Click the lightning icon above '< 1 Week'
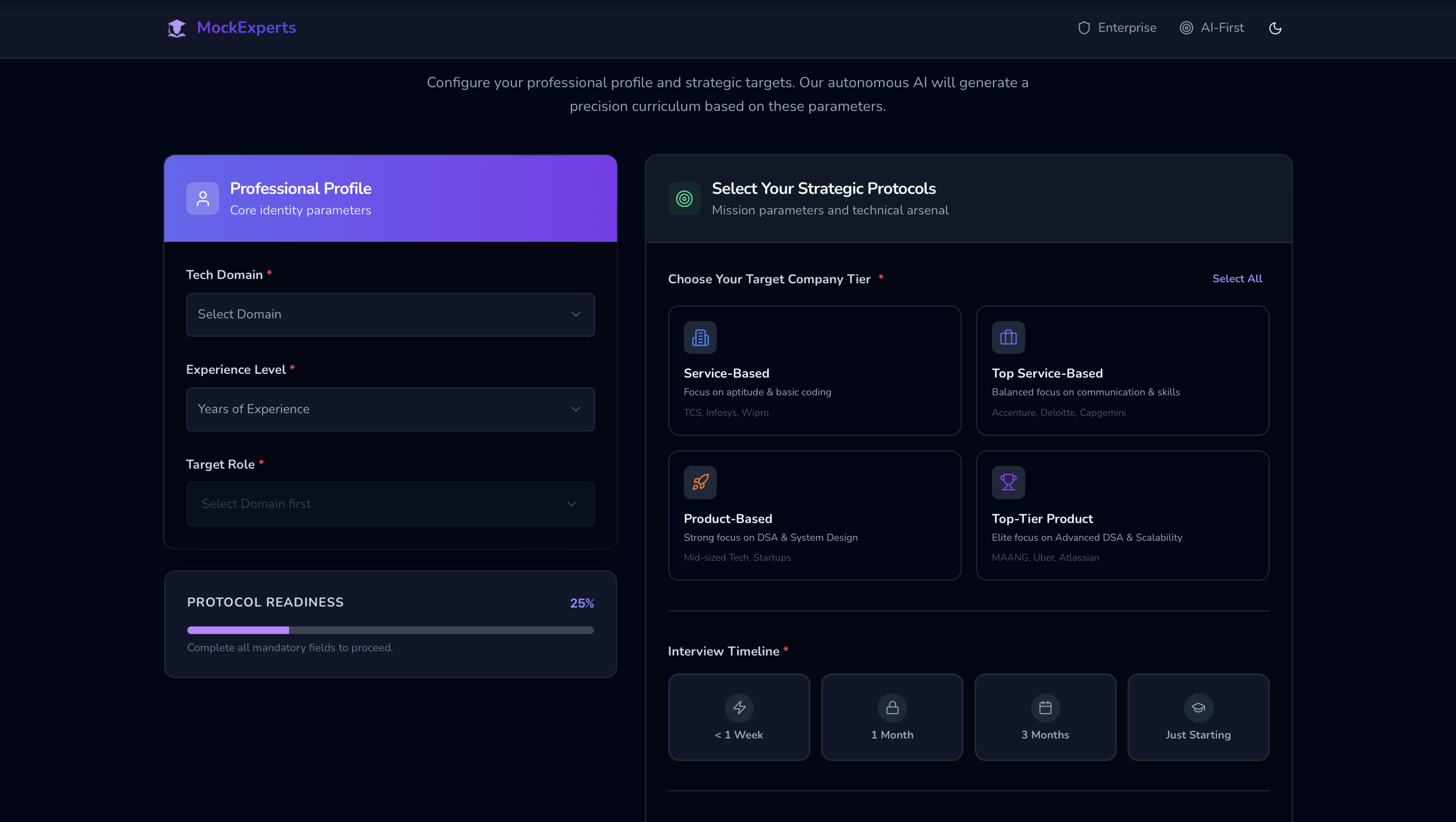The image size is (1456, 822). pos(739,708)
